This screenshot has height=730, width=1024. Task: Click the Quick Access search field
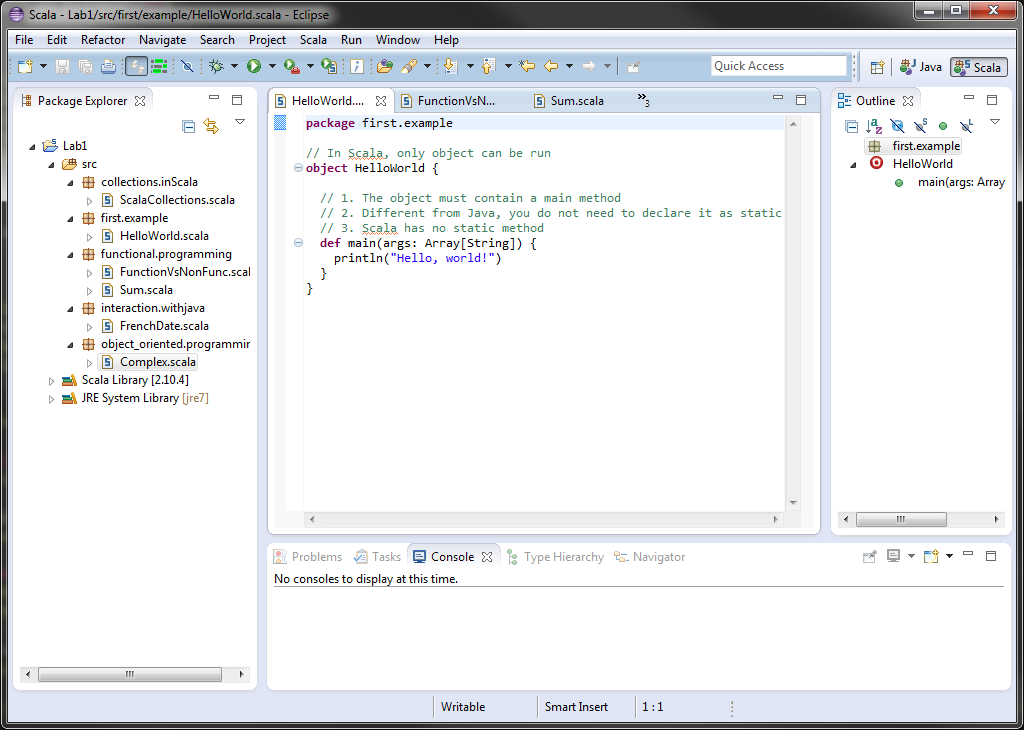[x=778, y=66]
